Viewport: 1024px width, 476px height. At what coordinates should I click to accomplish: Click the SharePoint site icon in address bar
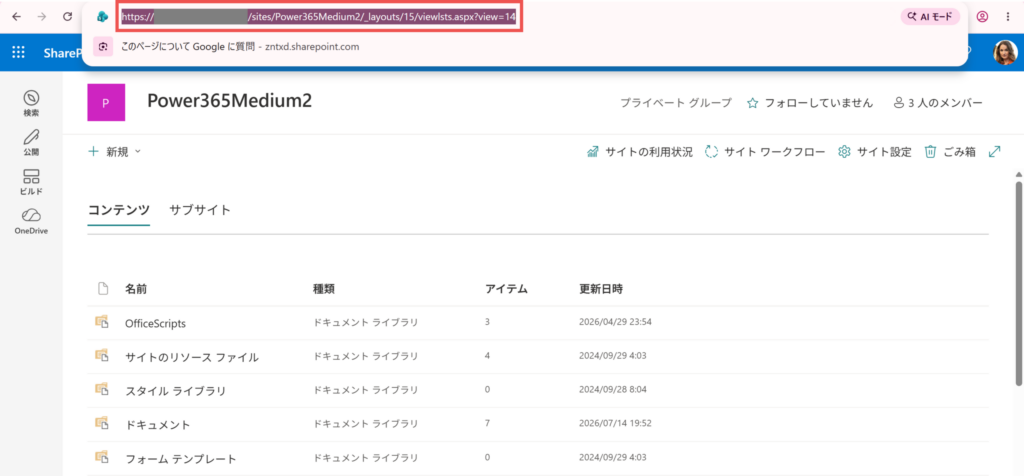[x=102, y=17]
